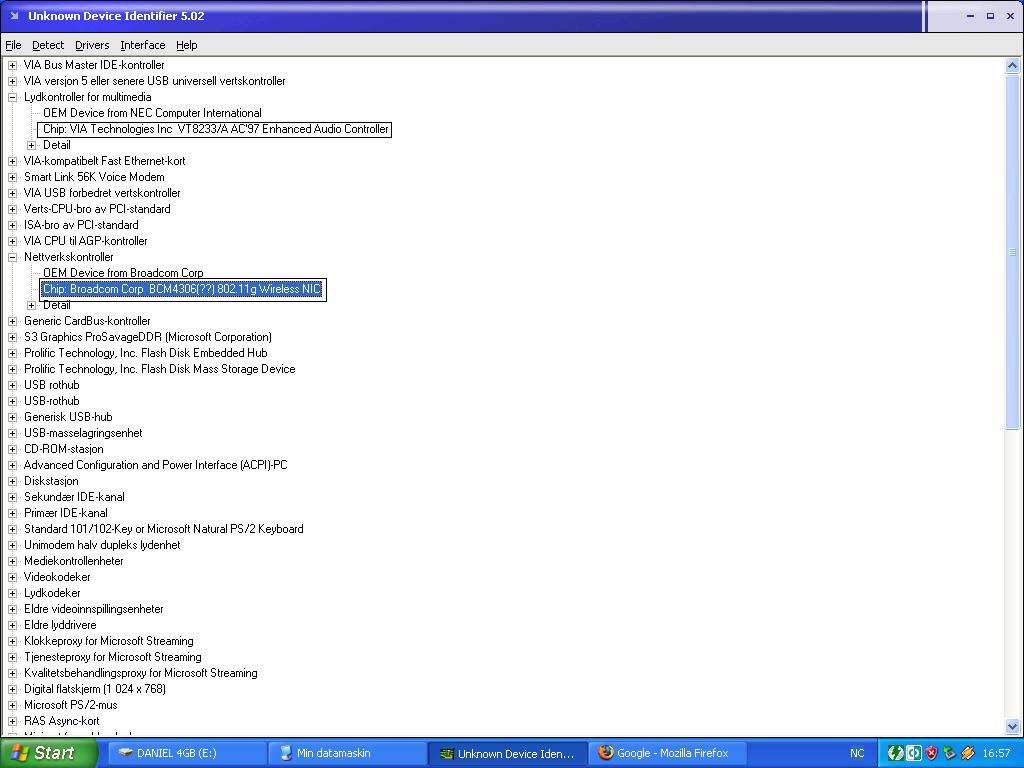The image size is (1024, 768).
Task: Expand Detail under Nettverkskontroller
Action: point(31,305)
